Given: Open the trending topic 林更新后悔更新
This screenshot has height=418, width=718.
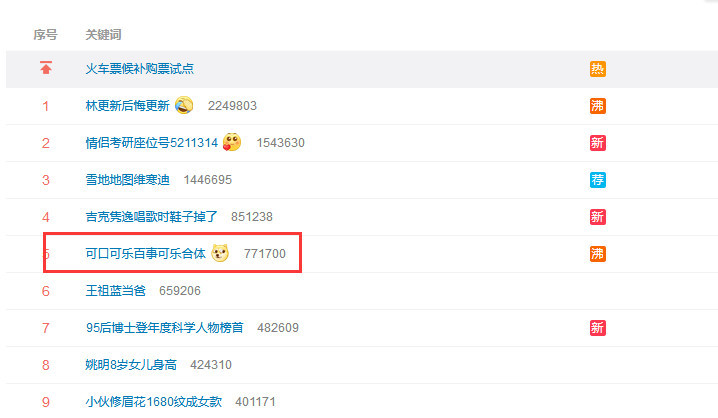Looking at the screenshot, I should click(128, 106).
